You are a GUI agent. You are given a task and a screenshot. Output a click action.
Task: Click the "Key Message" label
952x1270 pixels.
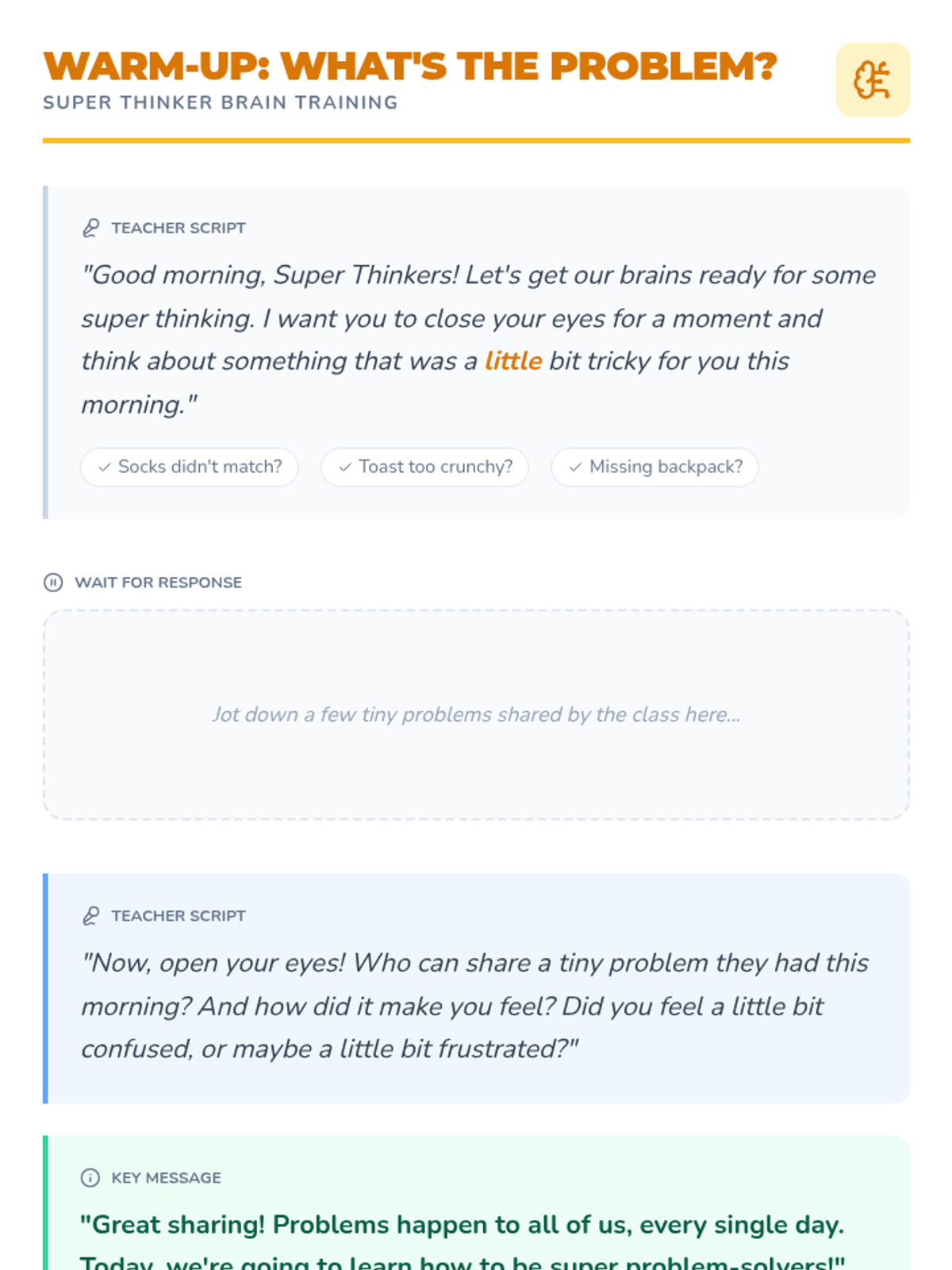point(166,1178)
